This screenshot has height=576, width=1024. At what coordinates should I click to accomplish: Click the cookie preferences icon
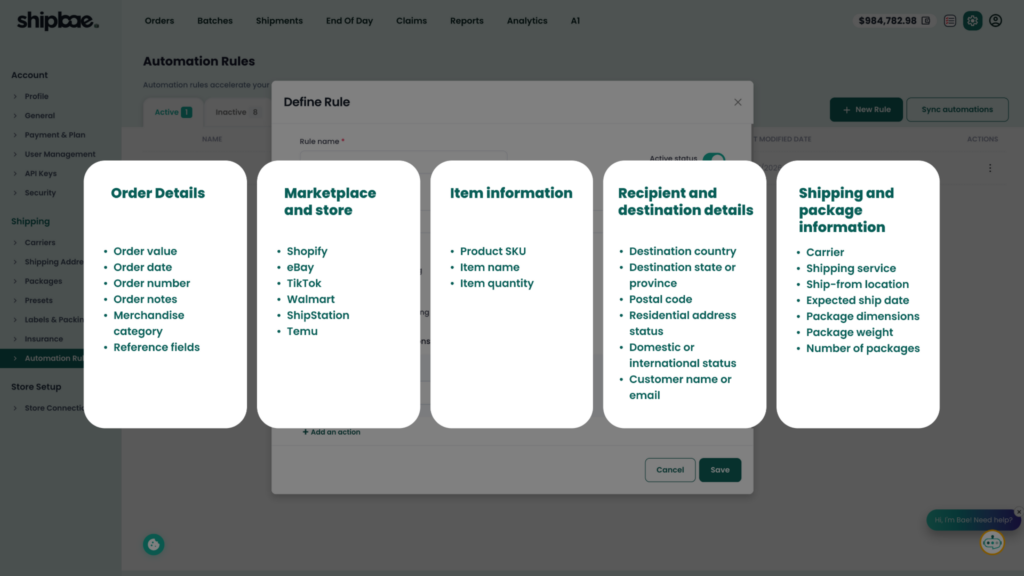coord(153,544)
